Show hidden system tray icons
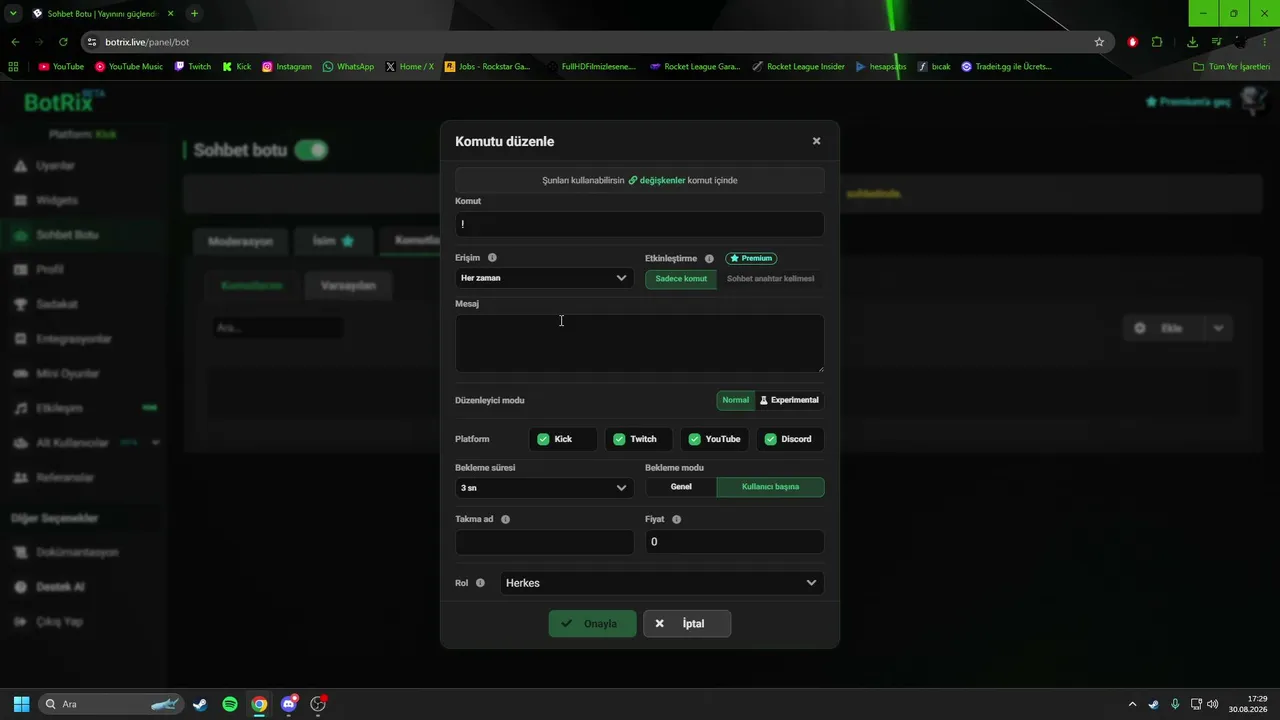 [1132, 704]
